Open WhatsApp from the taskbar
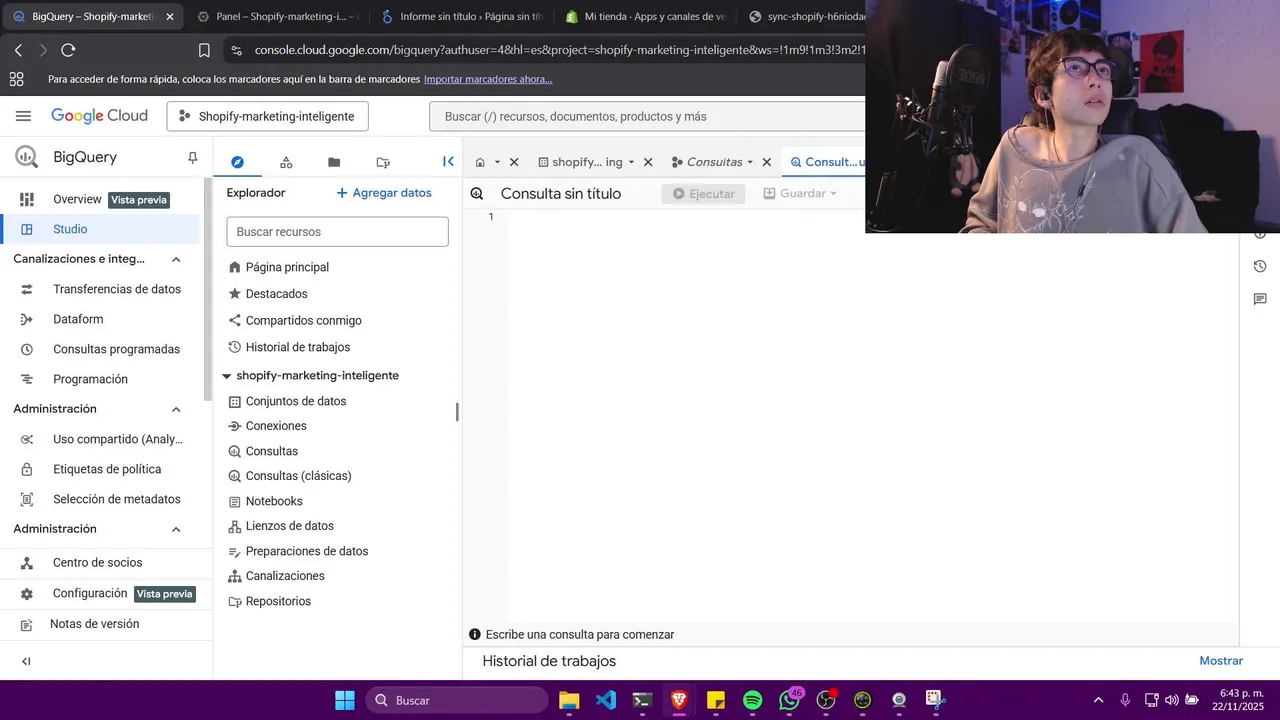The width and height of the screenshot is (1280, 720). 790,699
